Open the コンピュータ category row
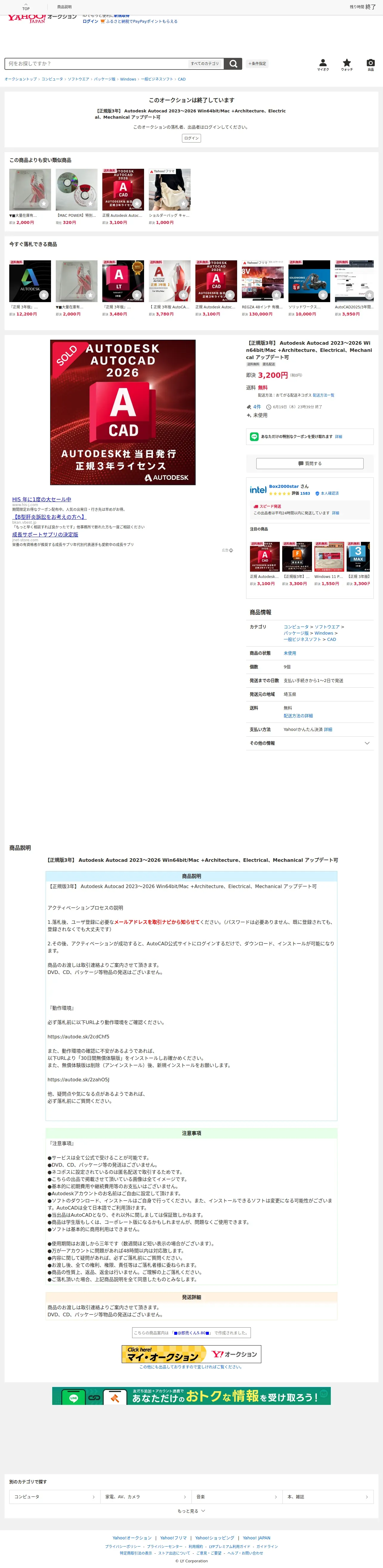 [54, 1497]
